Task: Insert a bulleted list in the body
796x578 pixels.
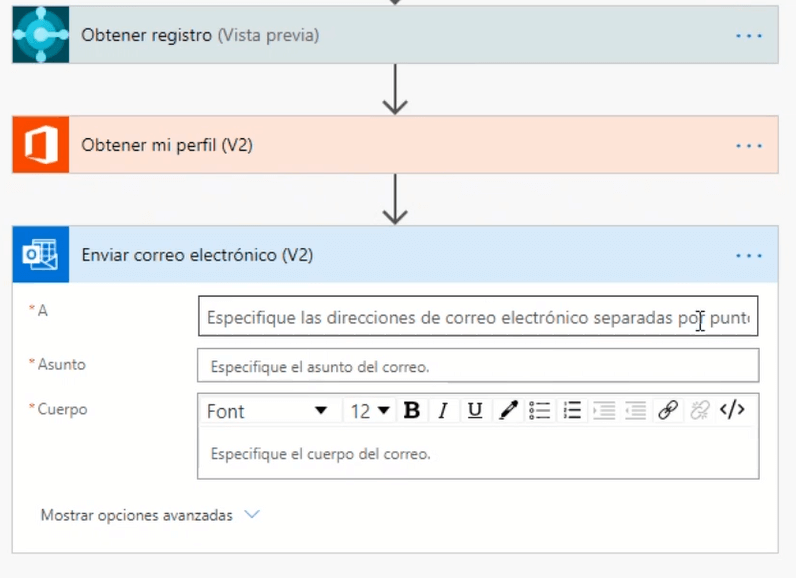Action: (540, 410)
